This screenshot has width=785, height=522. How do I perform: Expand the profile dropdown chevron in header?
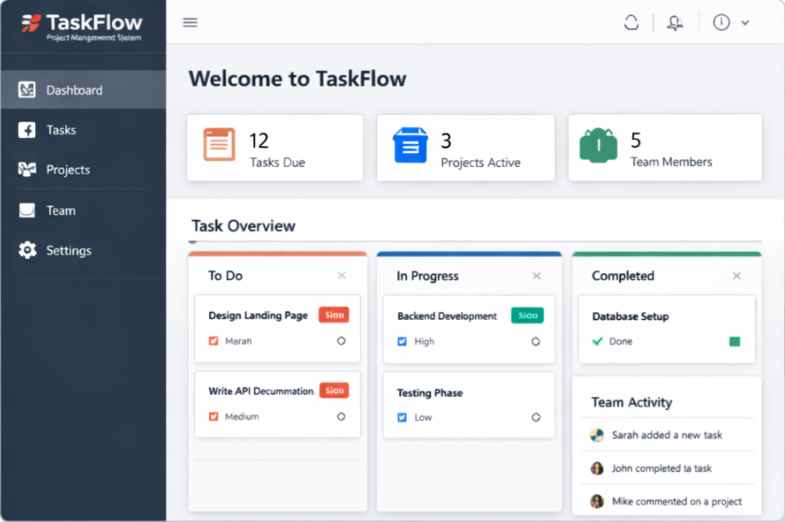click(x=745, y=23)
